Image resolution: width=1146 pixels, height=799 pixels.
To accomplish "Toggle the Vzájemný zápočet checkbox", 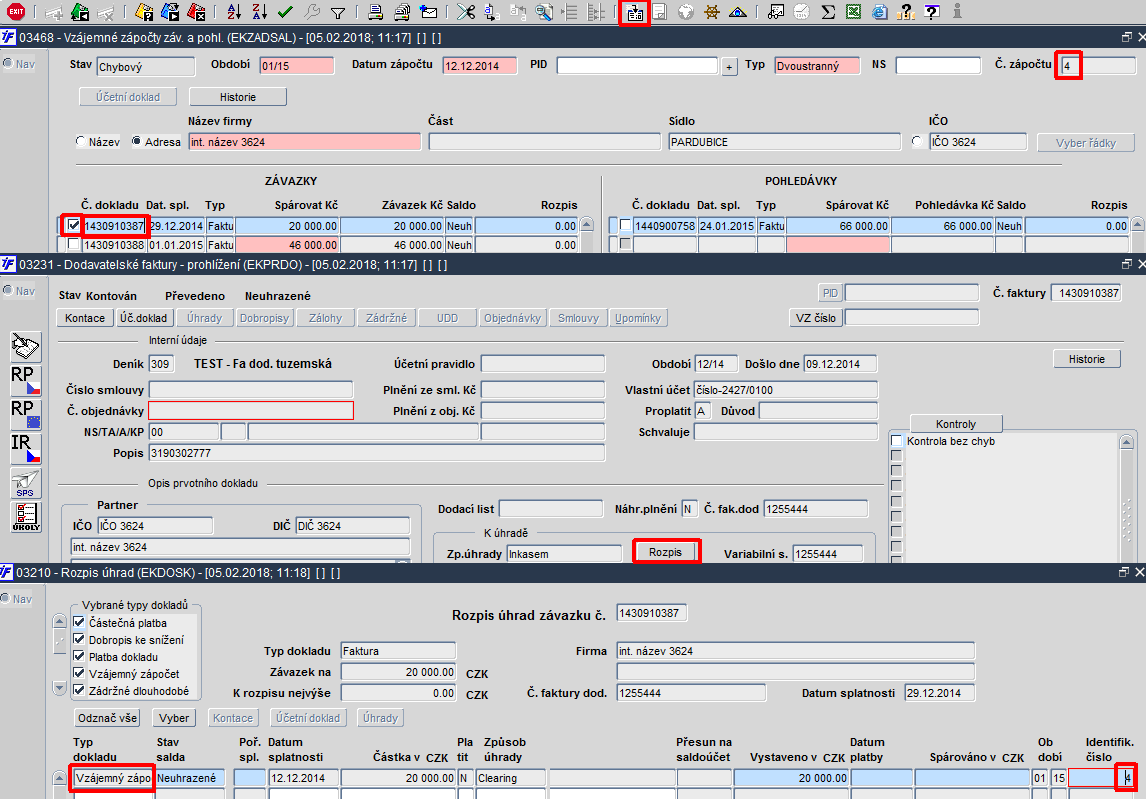I will click(79, 673).
